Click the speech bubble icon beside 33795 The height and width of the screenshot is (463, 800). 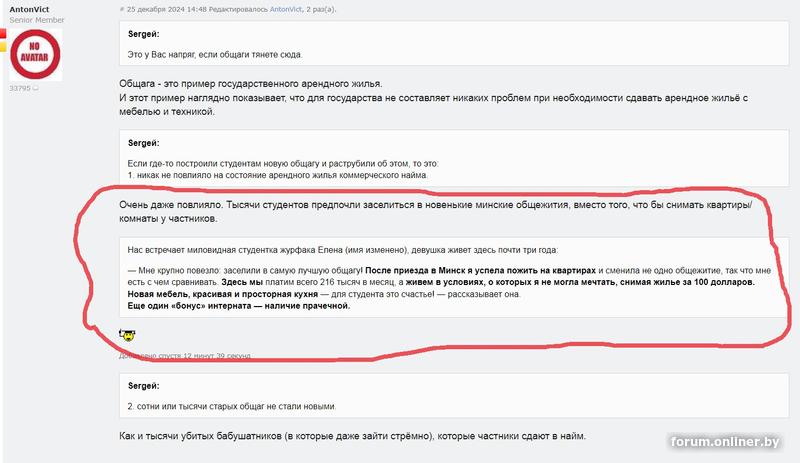(35, 88)
